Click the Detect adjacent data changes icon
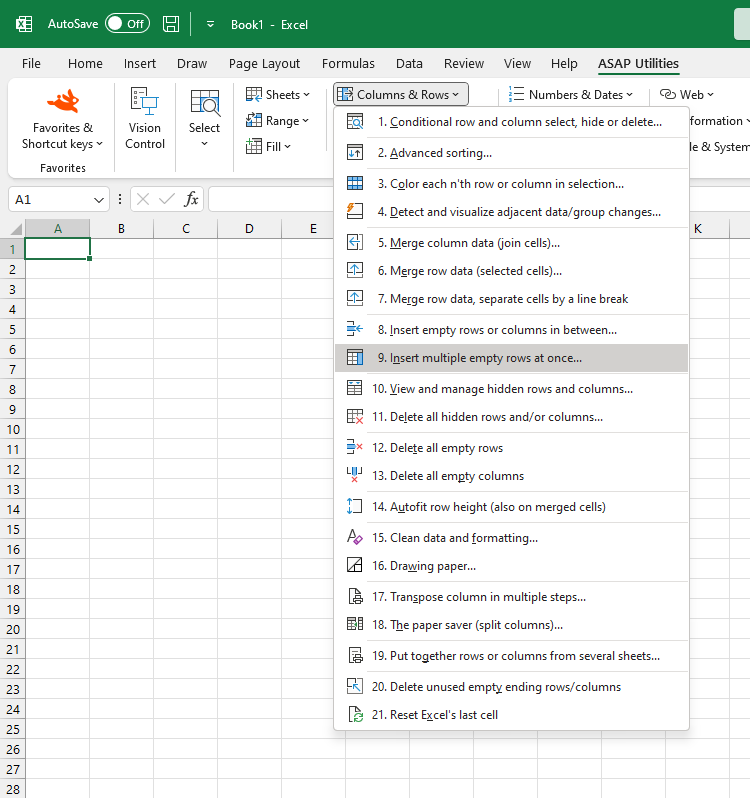This screenshot has width=750, height=798. pos(355,211)
